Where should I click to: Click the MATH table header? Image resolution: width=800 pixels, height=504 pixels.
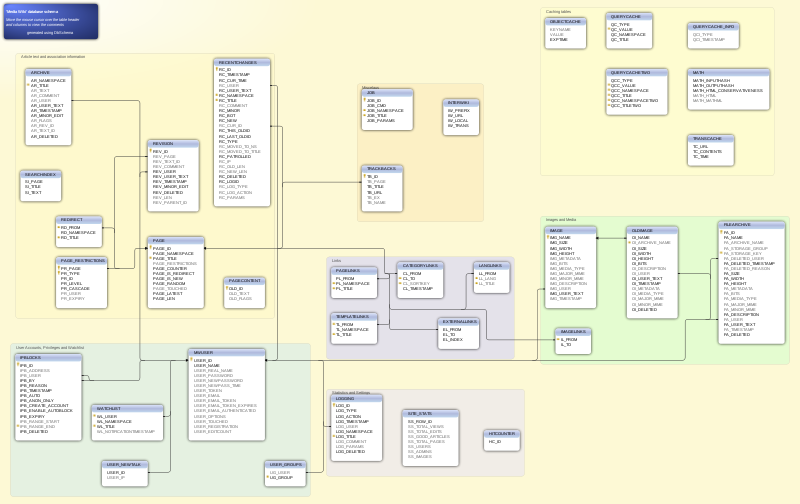(729, 72)
